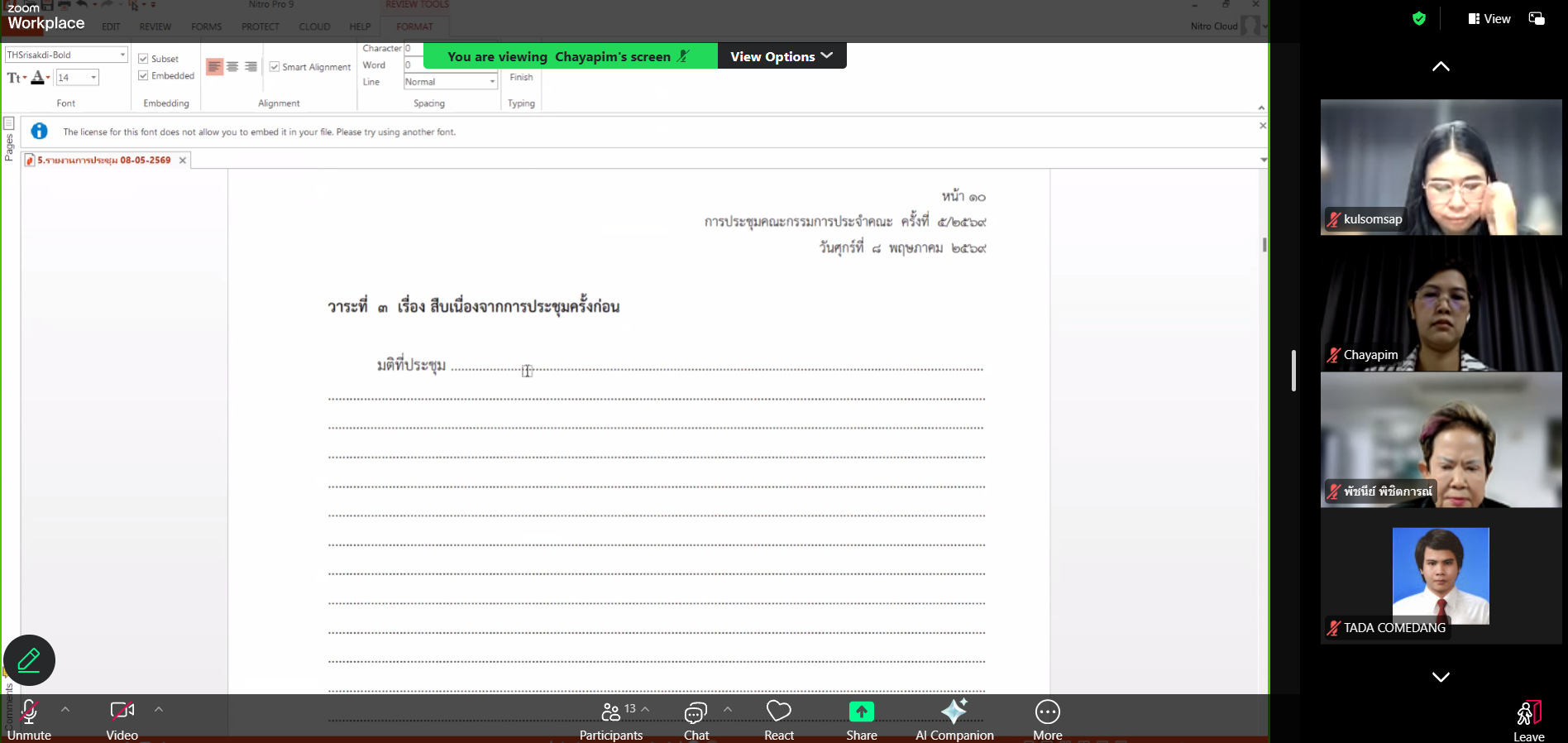Click the font color A swatch
1568x743 pixels.
[x=38, y=78]
